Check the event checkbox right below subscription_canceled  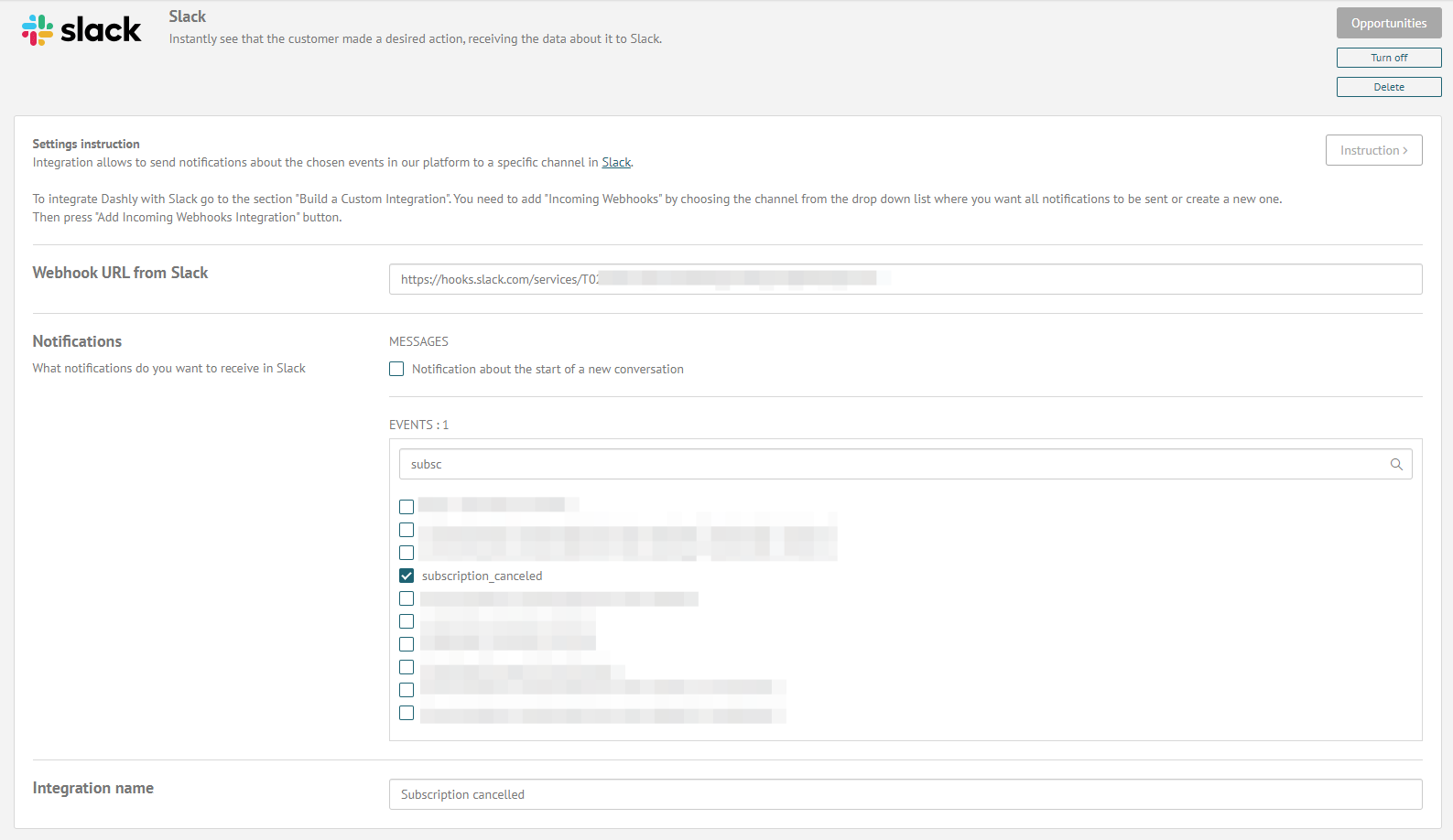click(407, 598)
